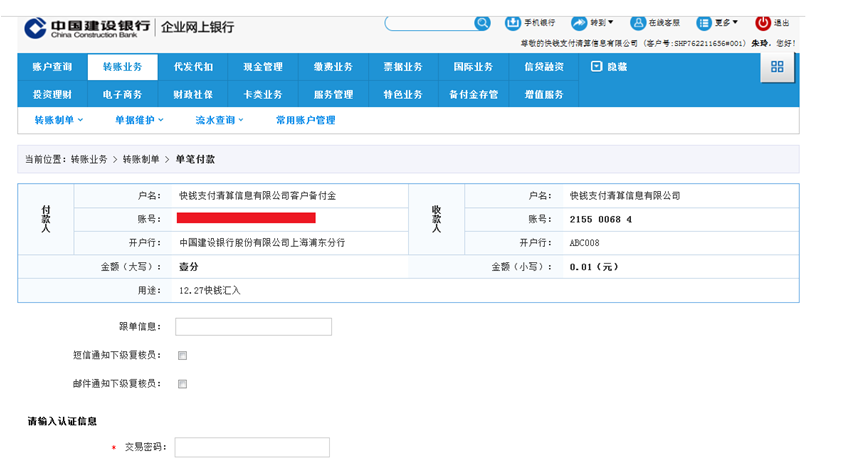The width and height of the screenshot is (850, 473).
Task: Open the 在线客服 customer service icon
Action: pos(638,23)
